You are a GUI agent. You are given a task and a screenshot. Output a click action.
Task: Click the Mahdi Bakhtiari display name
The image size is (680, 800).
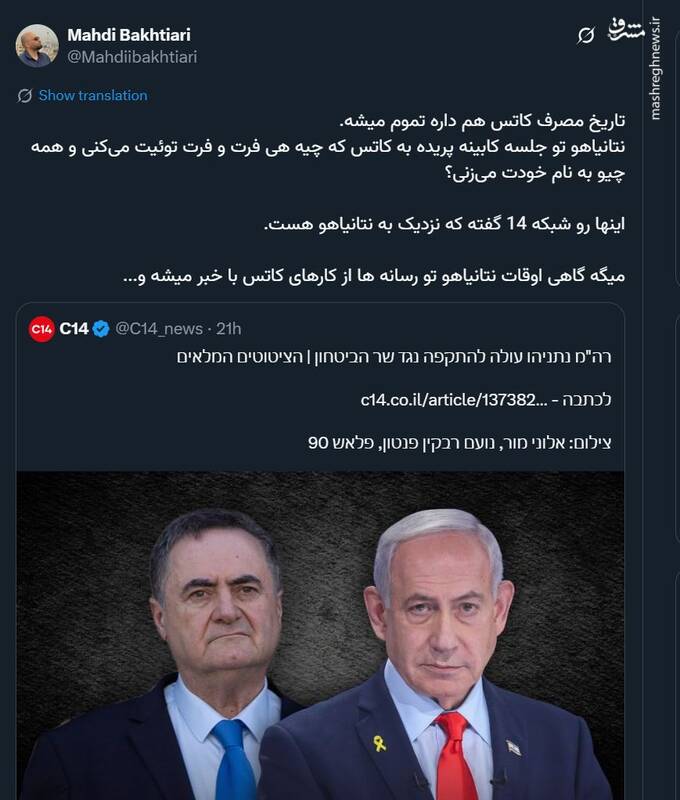[129, 35]
